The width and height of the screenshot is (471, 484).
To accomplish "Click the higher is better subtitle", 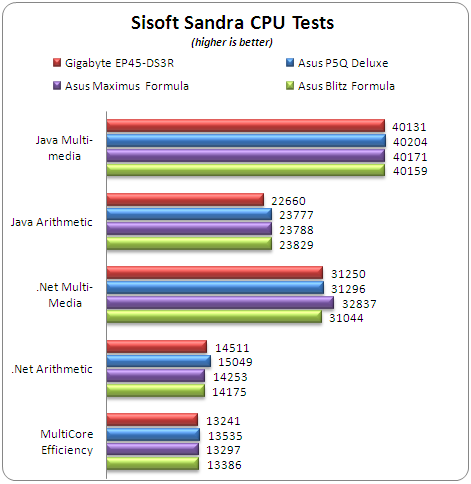I will [232, 42].
